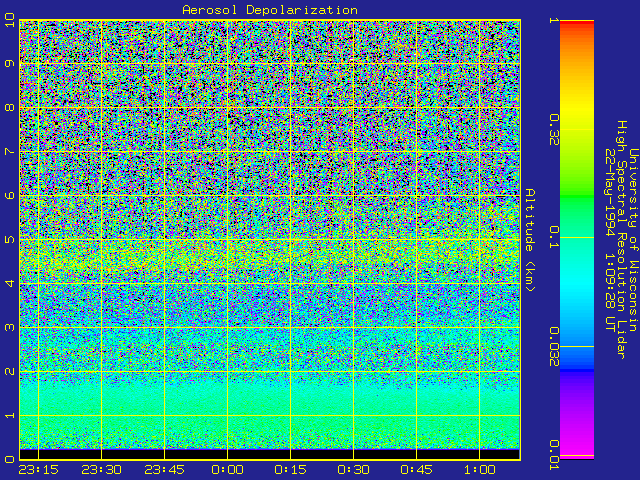Click 'High Spectral Resolution Lidar' caption text
Screen dimensions: 640x480
pyautogui.click(x=621, y=240)
